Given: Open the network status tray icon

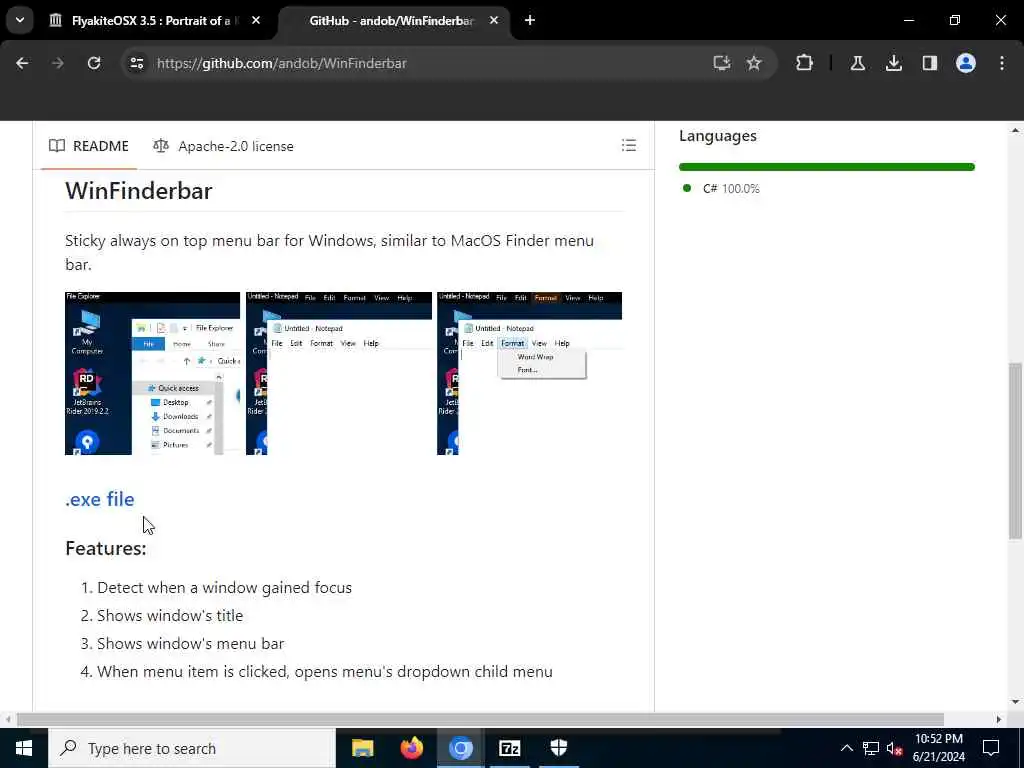Looking at the screenshot, I should click(x=871, y=748).
